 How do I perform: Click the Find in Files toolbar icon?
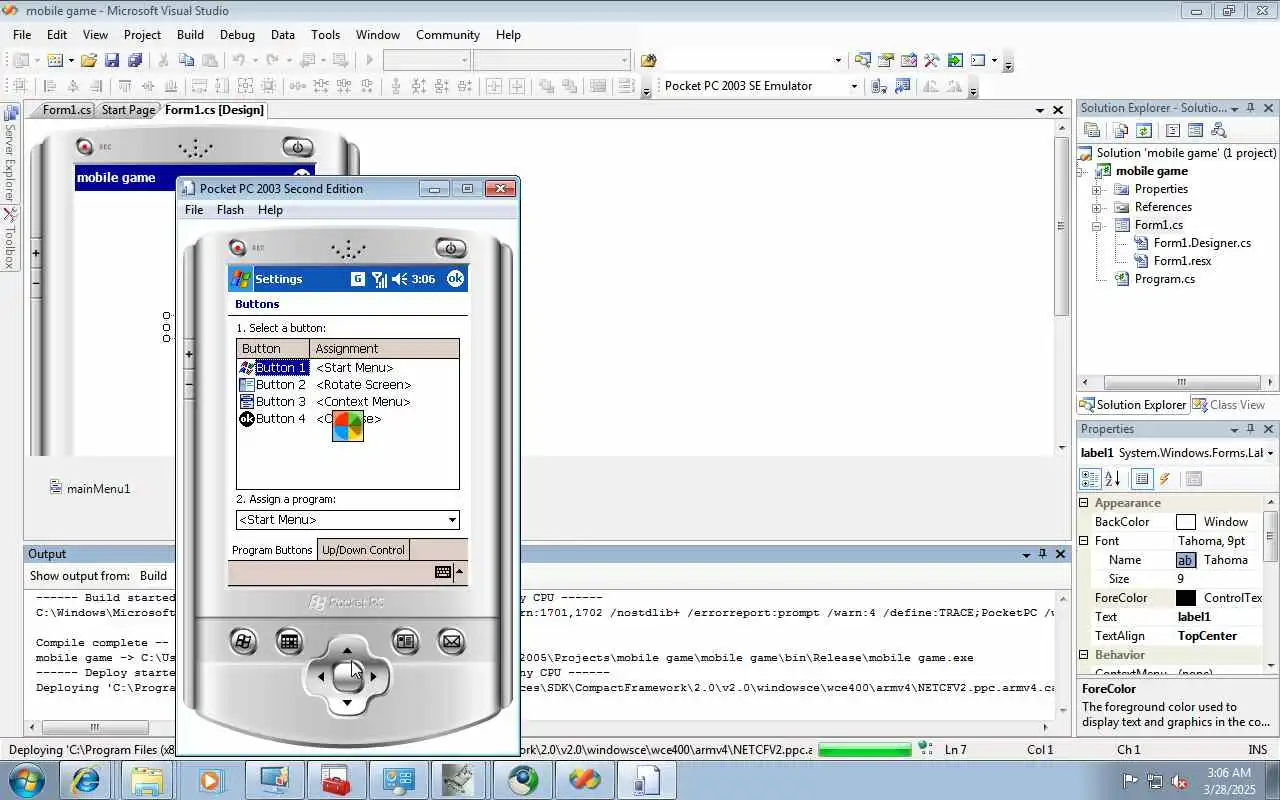[x=648, y=60]
